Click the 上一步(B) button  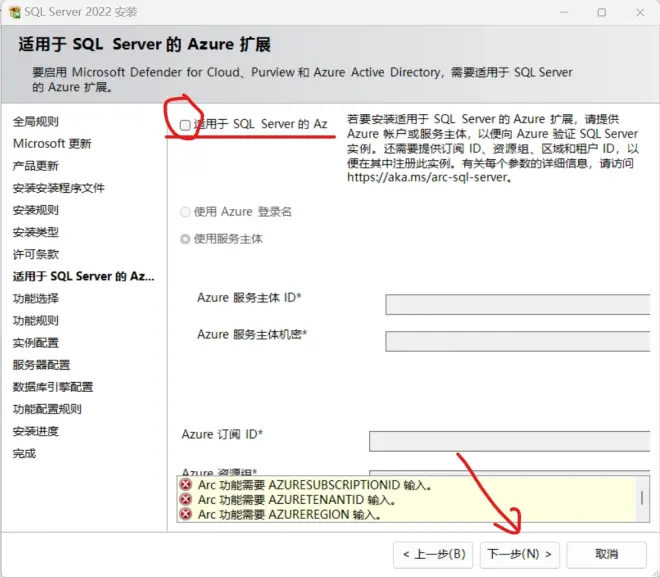433,554
